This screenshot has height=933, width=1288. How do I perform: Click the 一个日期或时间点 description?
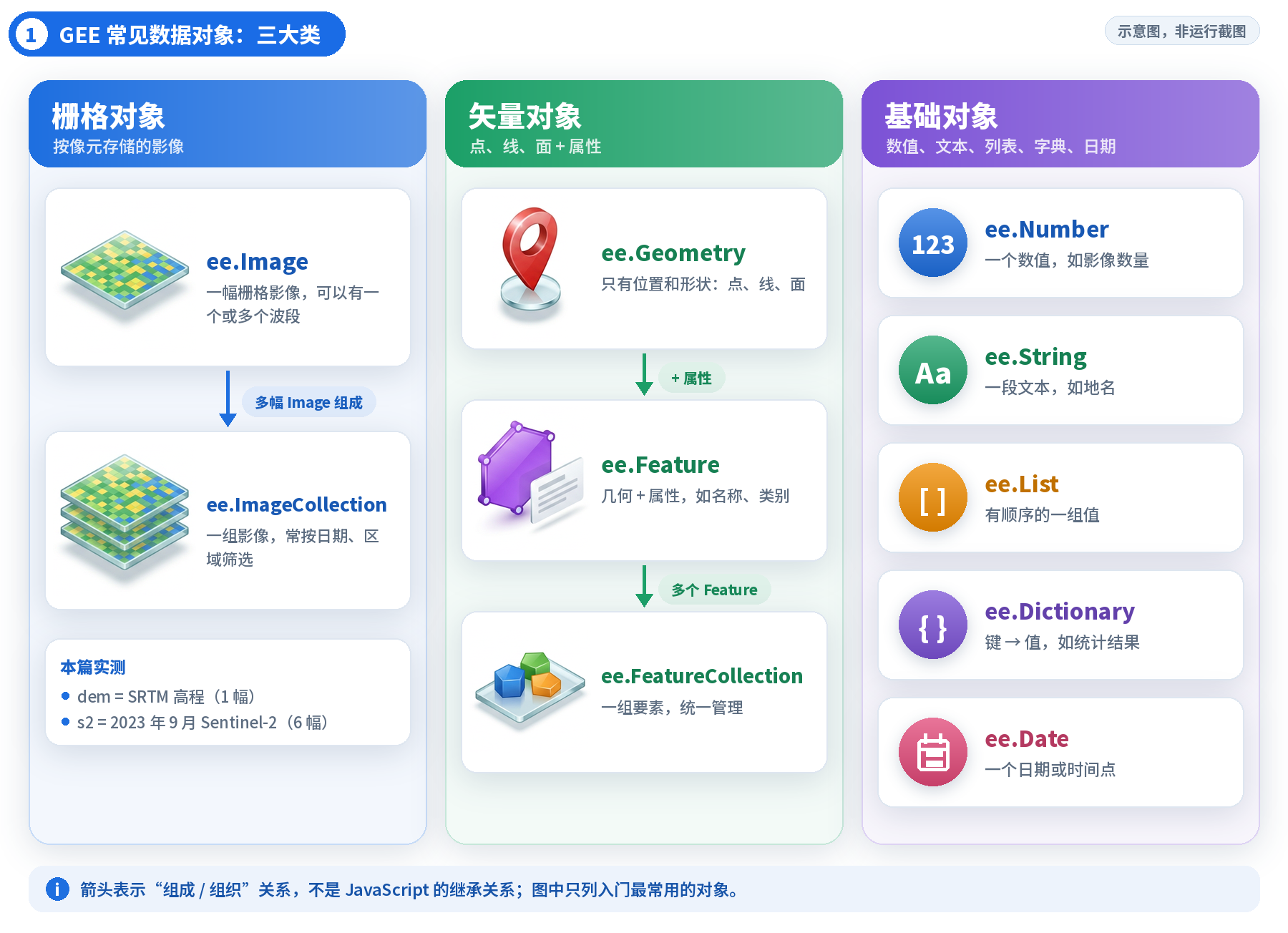[1050, 770]
